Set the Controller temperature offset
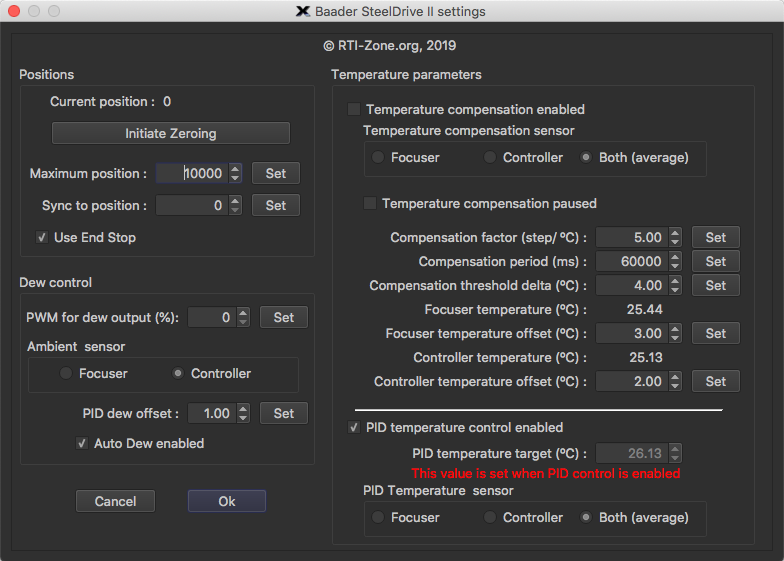784x561 pixels. click(716, 382)
